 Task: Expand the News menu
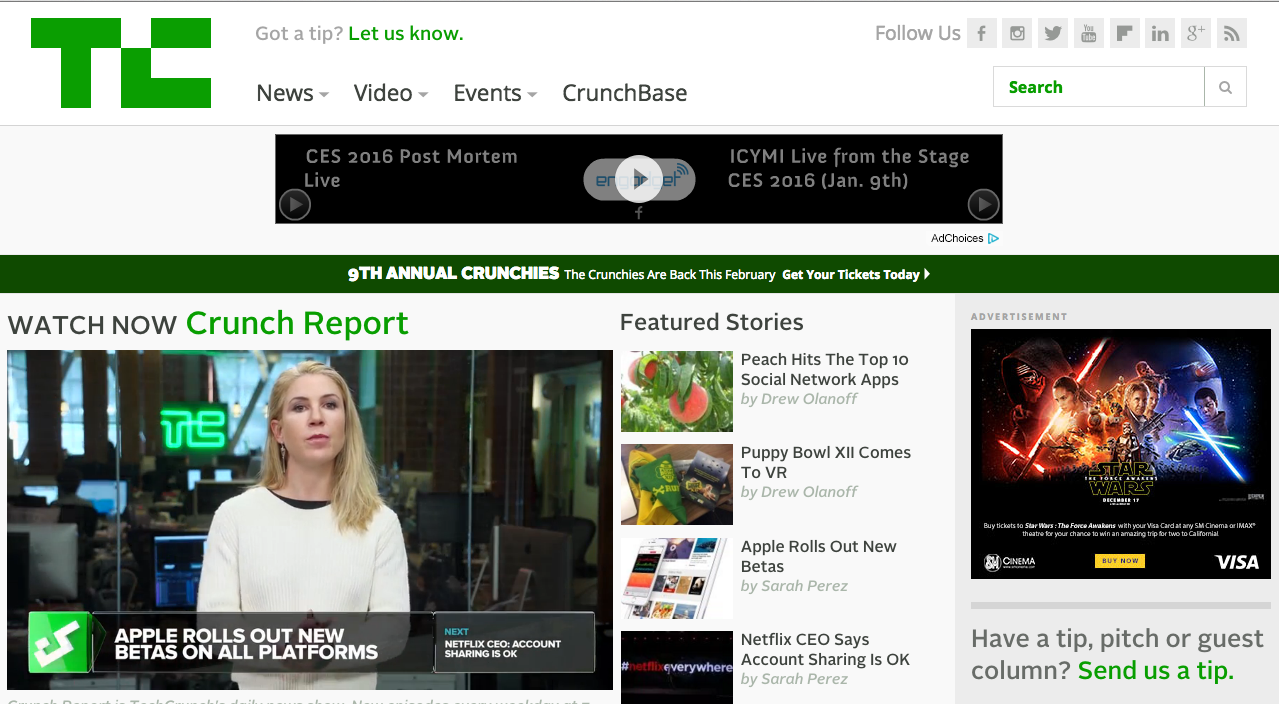tap(292, 93)
